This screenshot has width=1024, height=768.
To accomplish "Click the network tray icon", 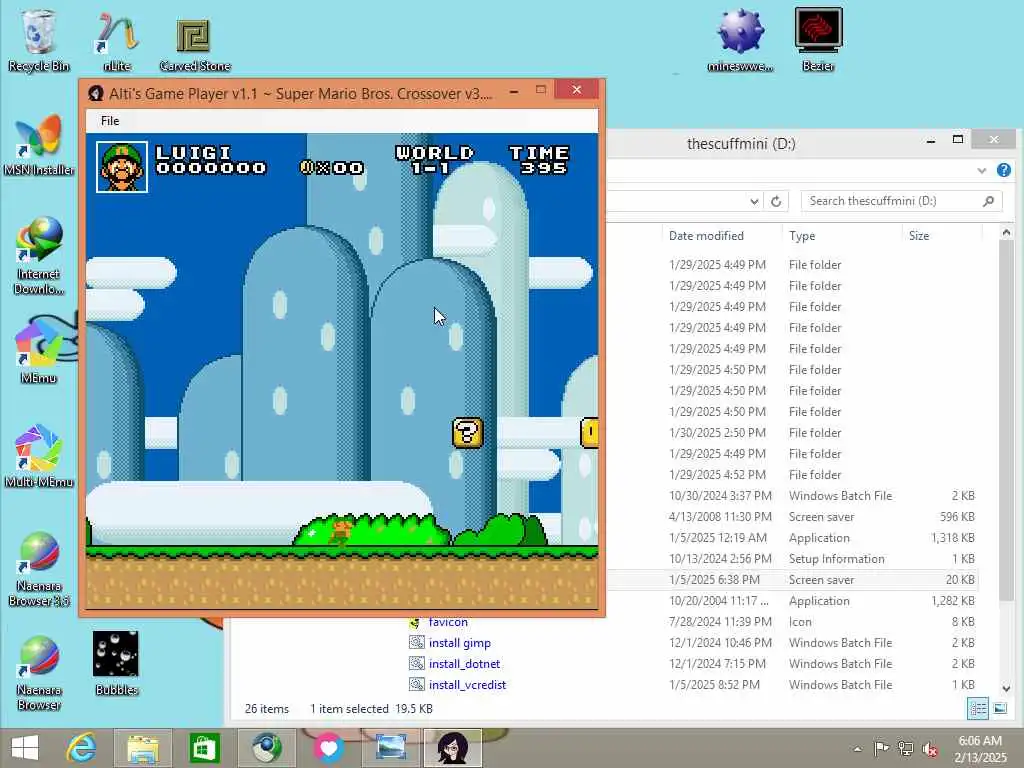I will [x=906, y=749].
